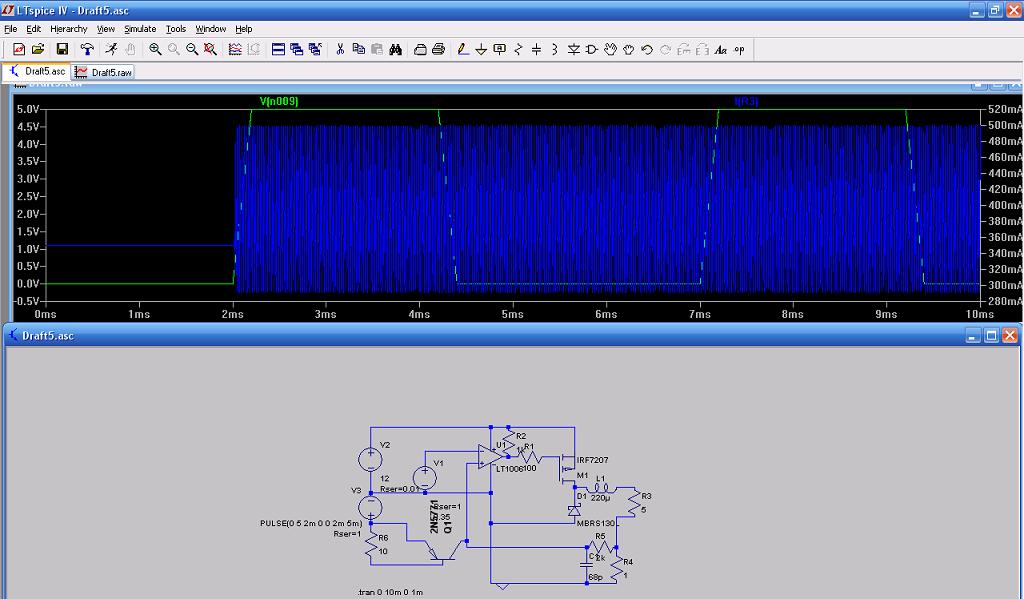The width and height of the screenshot is (1024, 599).
Task: Click the Undo arrow icon
Action: pyautogui.click(x=647, y=50)
